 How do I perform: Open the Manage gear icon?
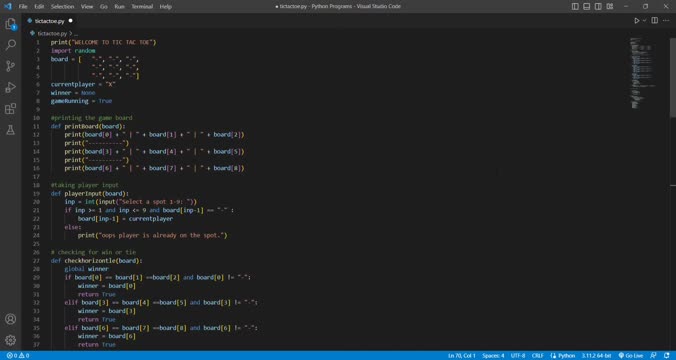(10, 340)
